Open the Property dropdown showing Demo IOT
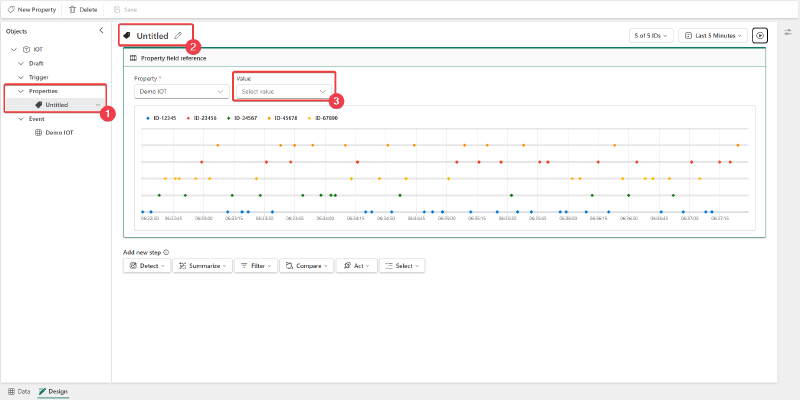Viewport: 800px width, 400px height. 181,91
